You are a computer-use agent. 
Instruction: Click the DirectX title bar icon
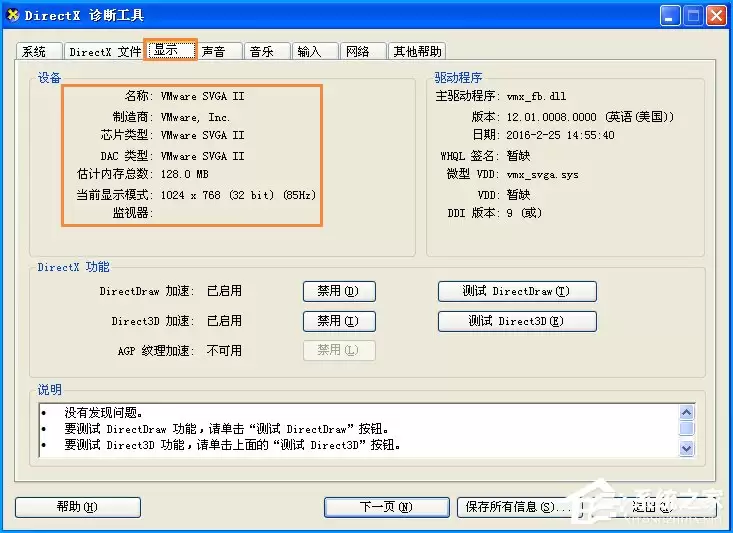13,15
